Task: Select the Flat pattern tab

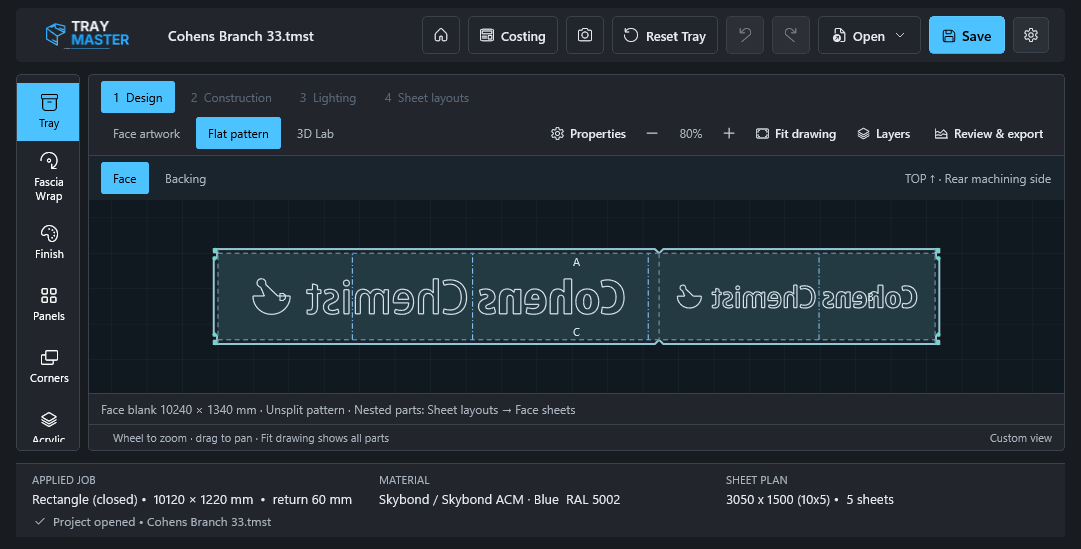Action: [x=239, y=133]
